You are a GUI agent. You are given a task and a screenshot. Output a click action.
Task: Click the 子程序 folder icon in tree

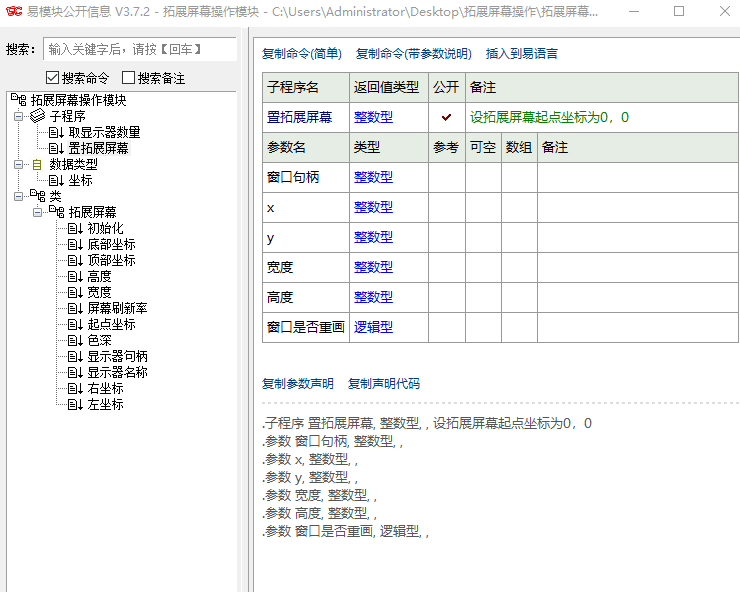click(37, 116)
